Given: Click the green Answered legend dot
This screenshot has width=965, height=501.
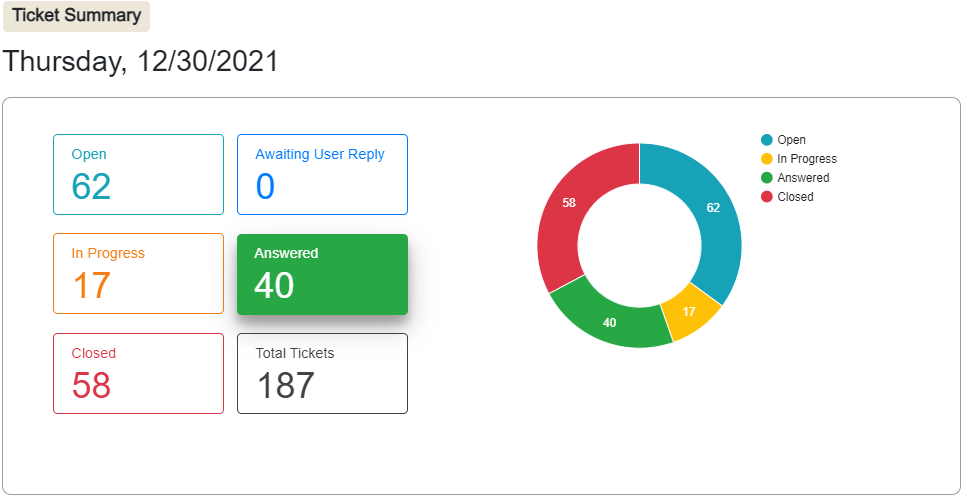Looking at the screenshot, I should (767, 178).
